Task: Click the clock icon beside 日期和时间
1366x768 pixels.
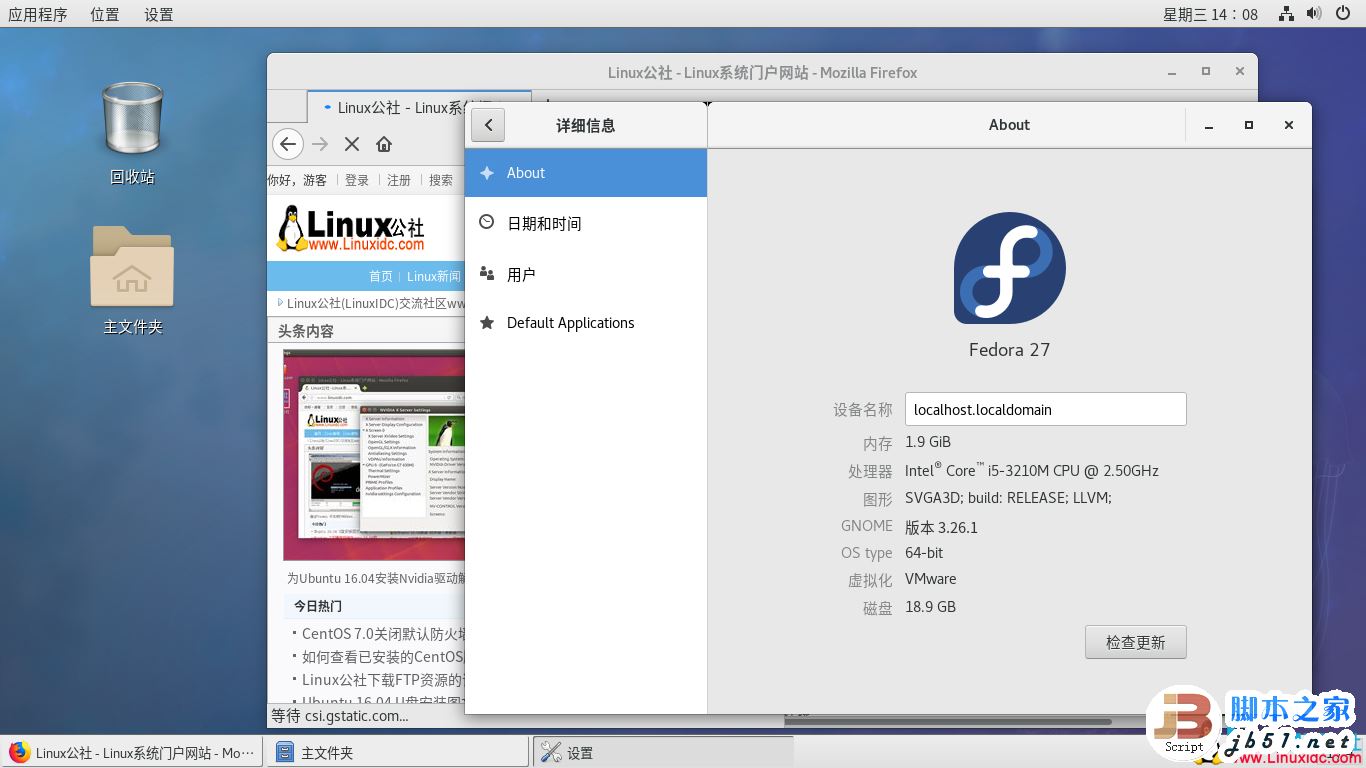Action: coord(487,222)
